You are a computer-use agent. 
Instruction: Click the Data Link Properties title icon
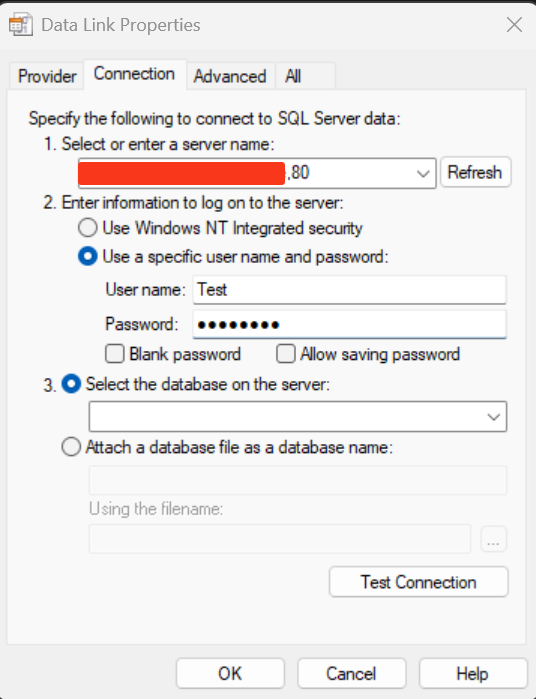coord(21,25)
